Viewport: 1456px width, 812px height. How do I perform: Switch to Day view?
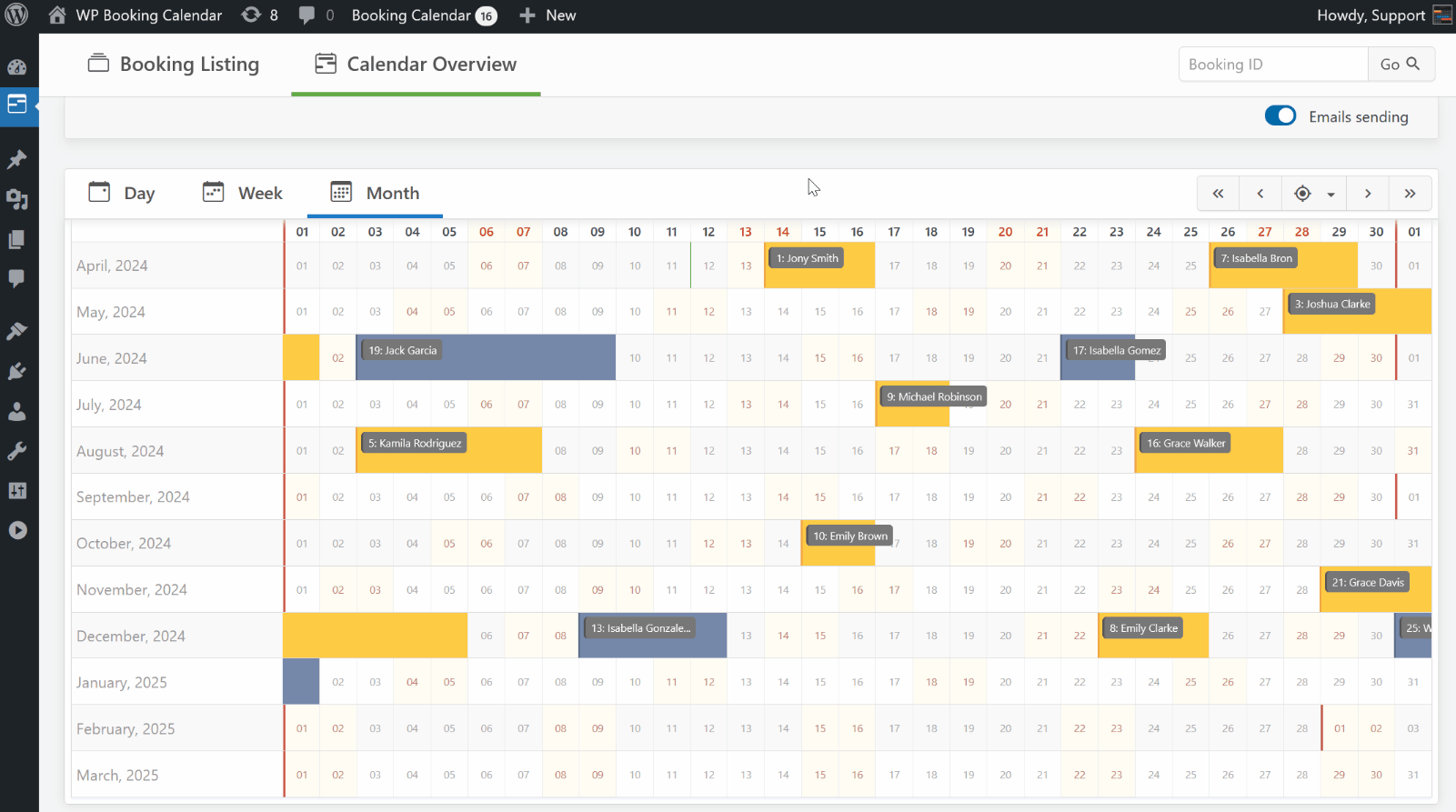tap(122, 193)
